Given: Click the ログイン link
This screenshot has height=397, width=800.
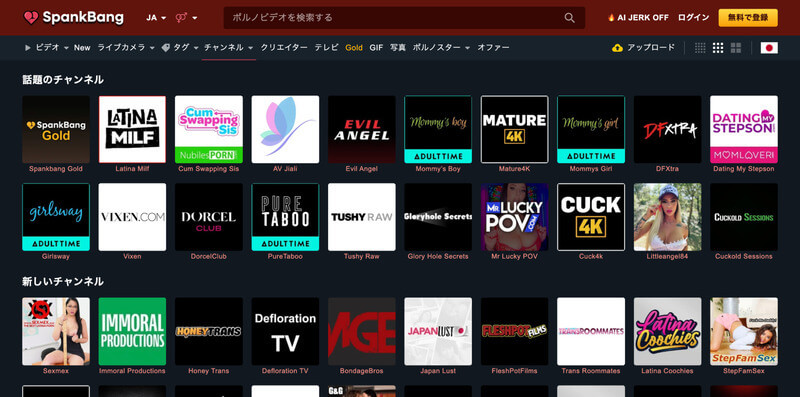Looking at the screenshot, I should click(693, 17).
